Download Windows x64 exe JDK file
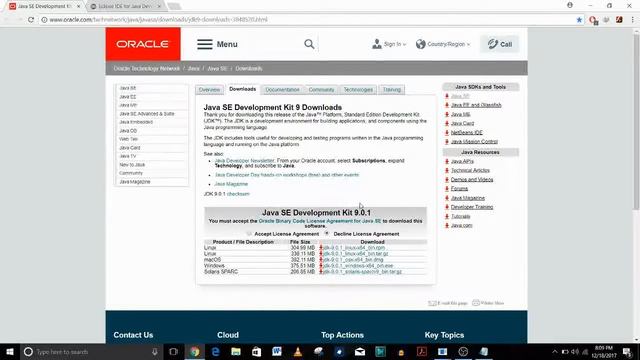The width and height of the screenshot is (640, 360). click(x=358, y=266)
